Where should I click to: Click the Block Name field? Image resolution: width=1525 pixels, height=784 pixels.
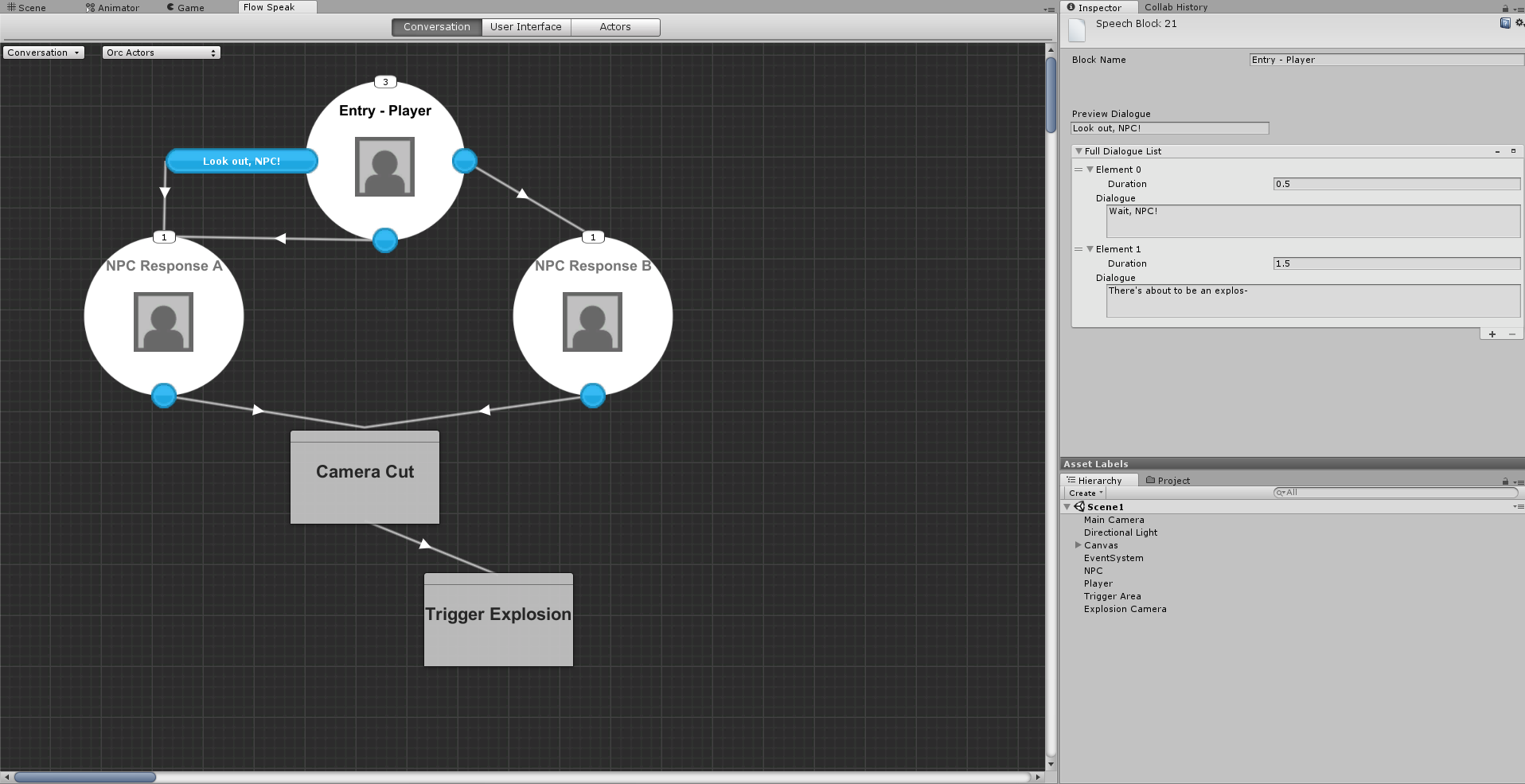coord(1387,60)
